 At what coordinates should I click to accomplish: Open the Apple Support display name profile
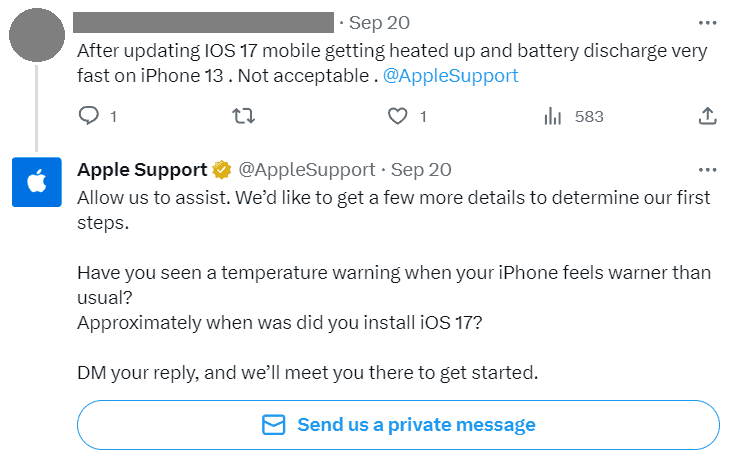point(142,170)
